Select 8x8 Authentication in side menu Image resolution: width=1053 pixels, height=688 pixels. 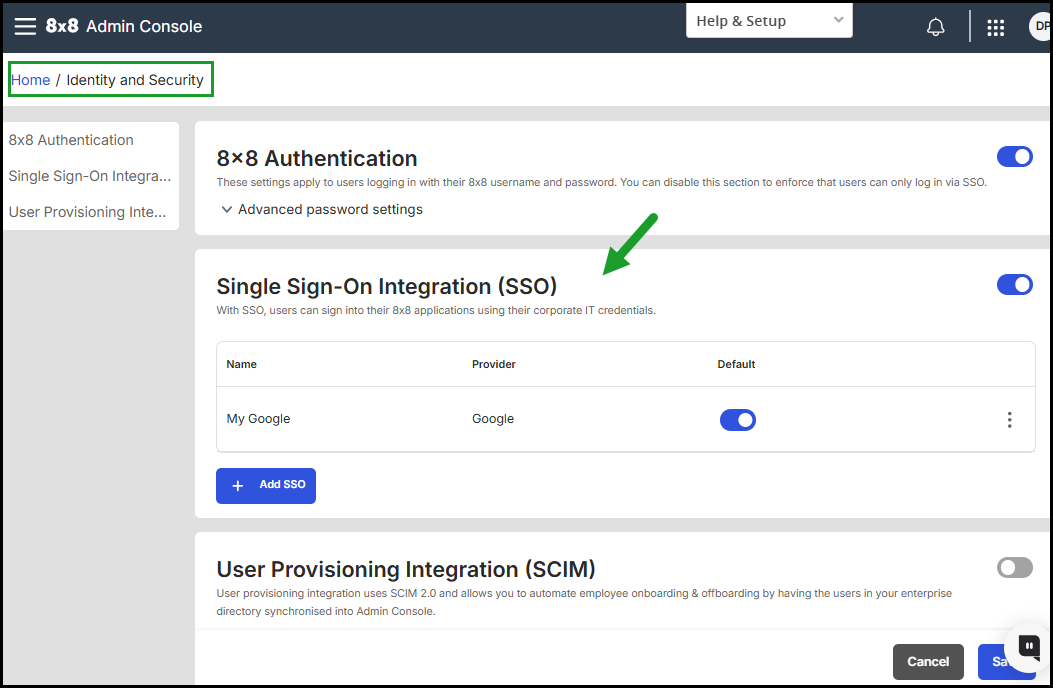(x=71, y=140)
